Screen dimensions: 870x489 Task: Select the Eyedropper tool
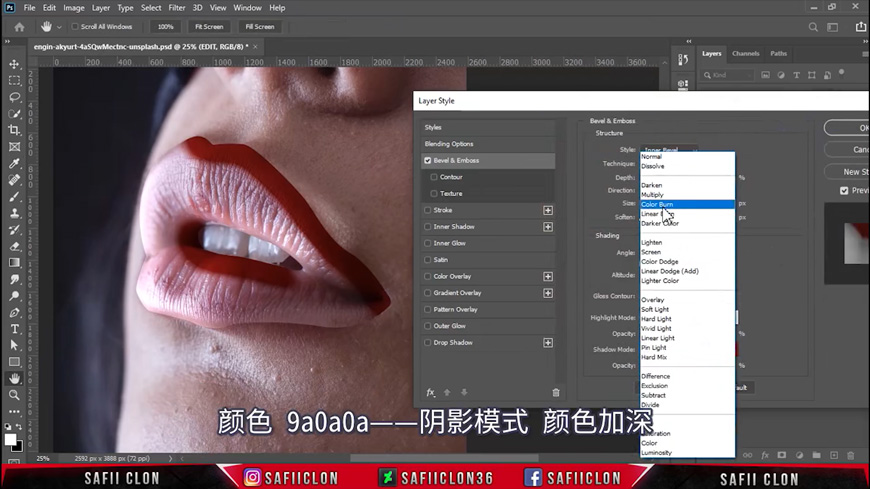[x=14, y=163]
